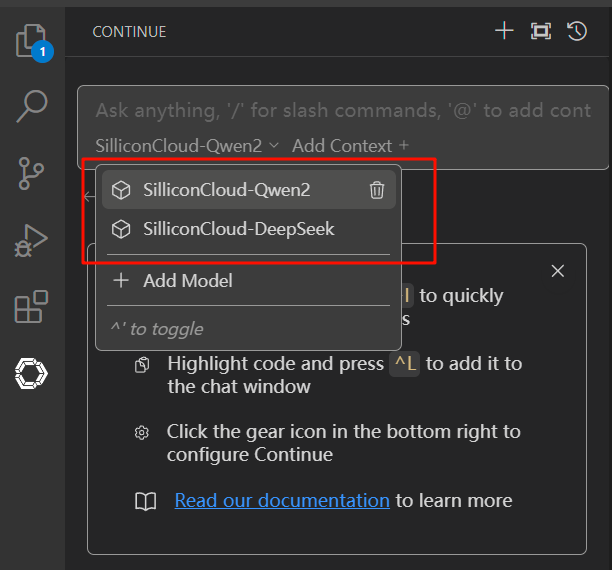
Task: Click Add Context below the prompt box
Action: pos(350,145)
